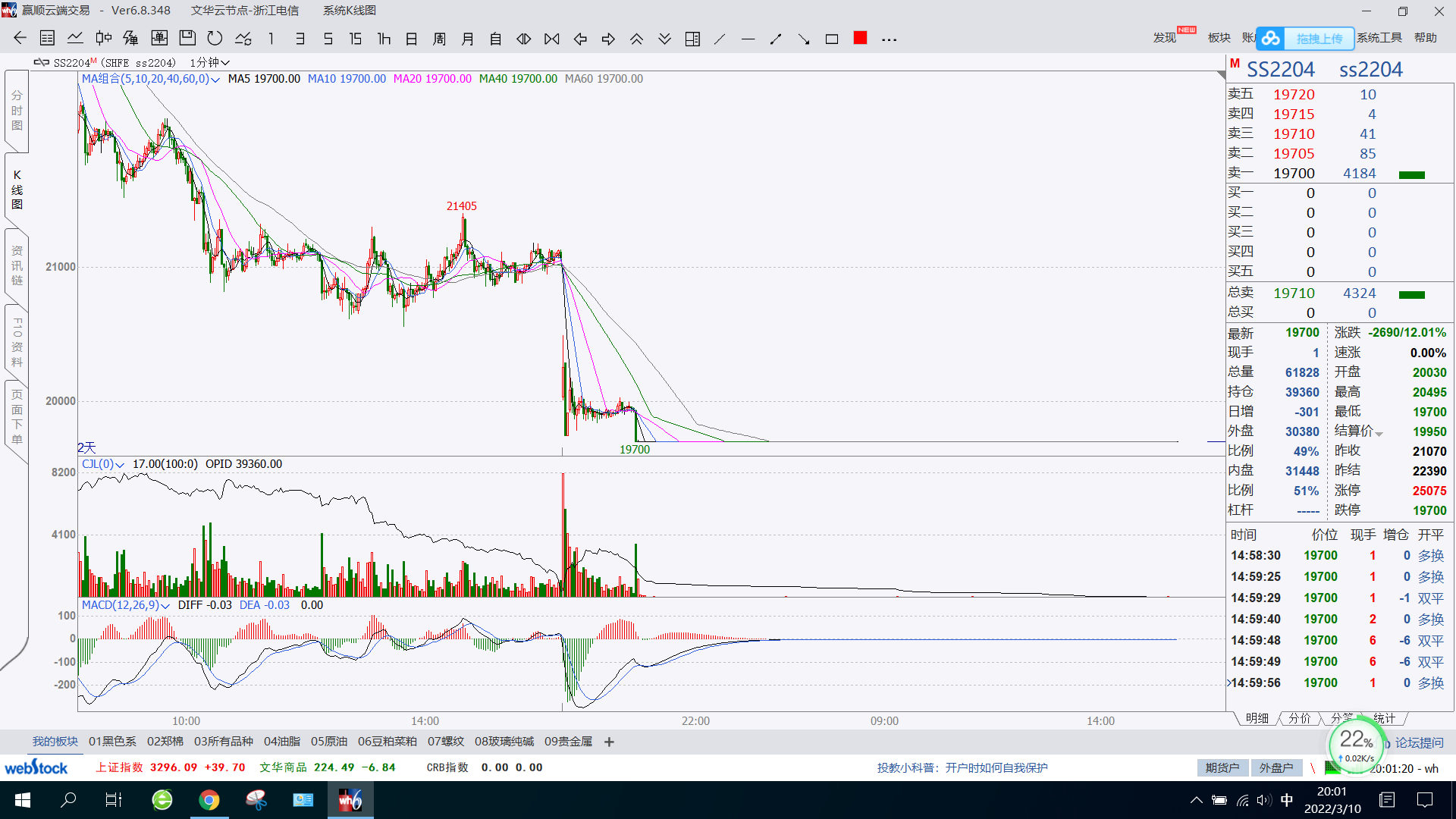Pick the red color swatch
This screenshot has height=819, width=1456.
point(860,38)
